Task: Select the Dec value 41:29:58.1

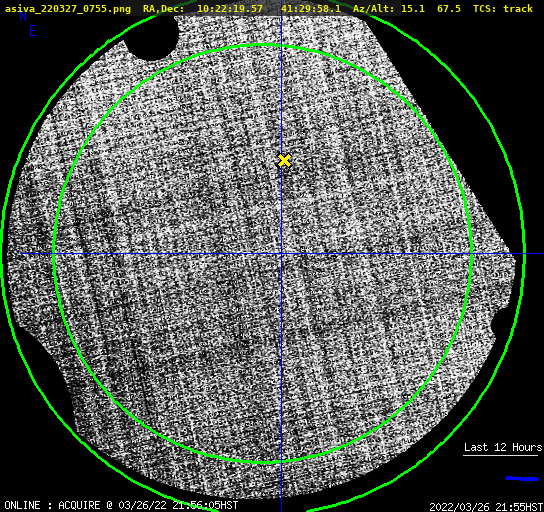Action: click(x=311, y=8)
